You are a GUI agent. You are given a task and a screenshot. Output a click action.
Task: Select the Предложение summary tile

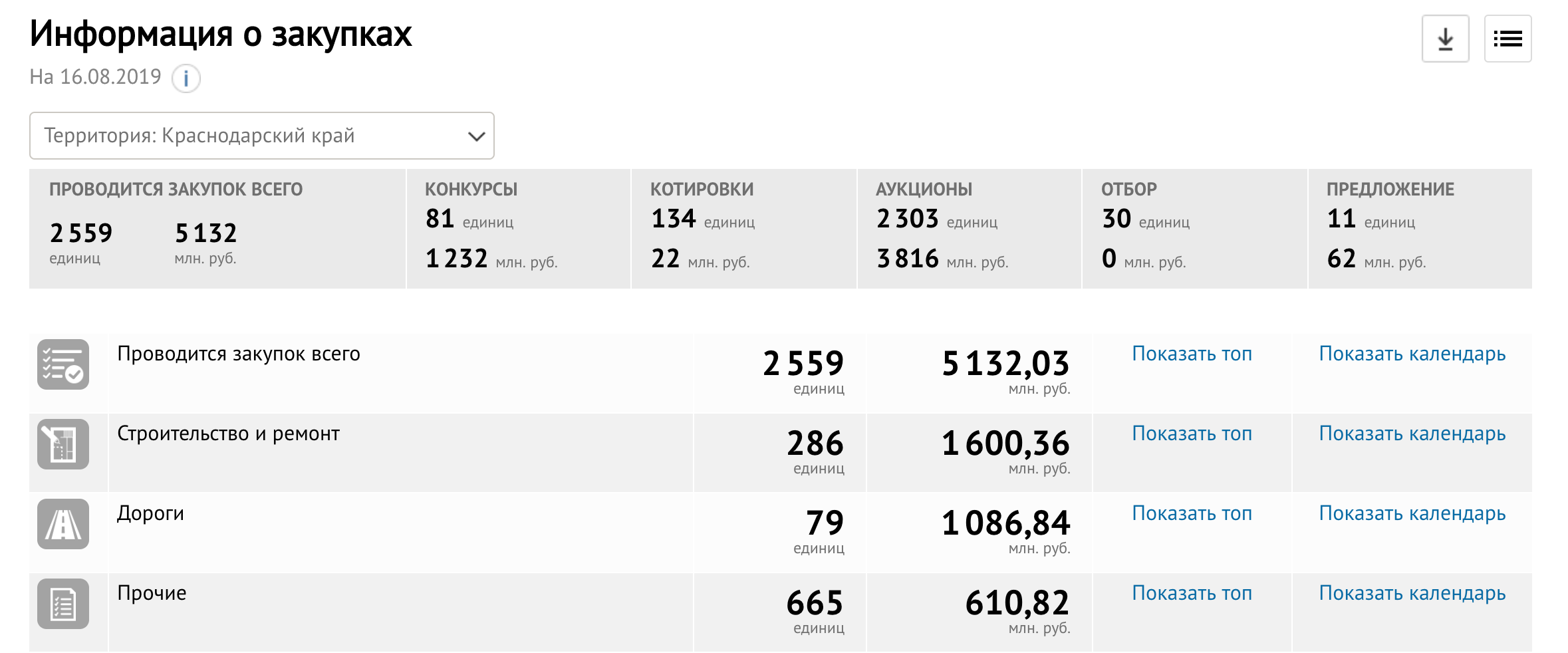click(1420, 229)
